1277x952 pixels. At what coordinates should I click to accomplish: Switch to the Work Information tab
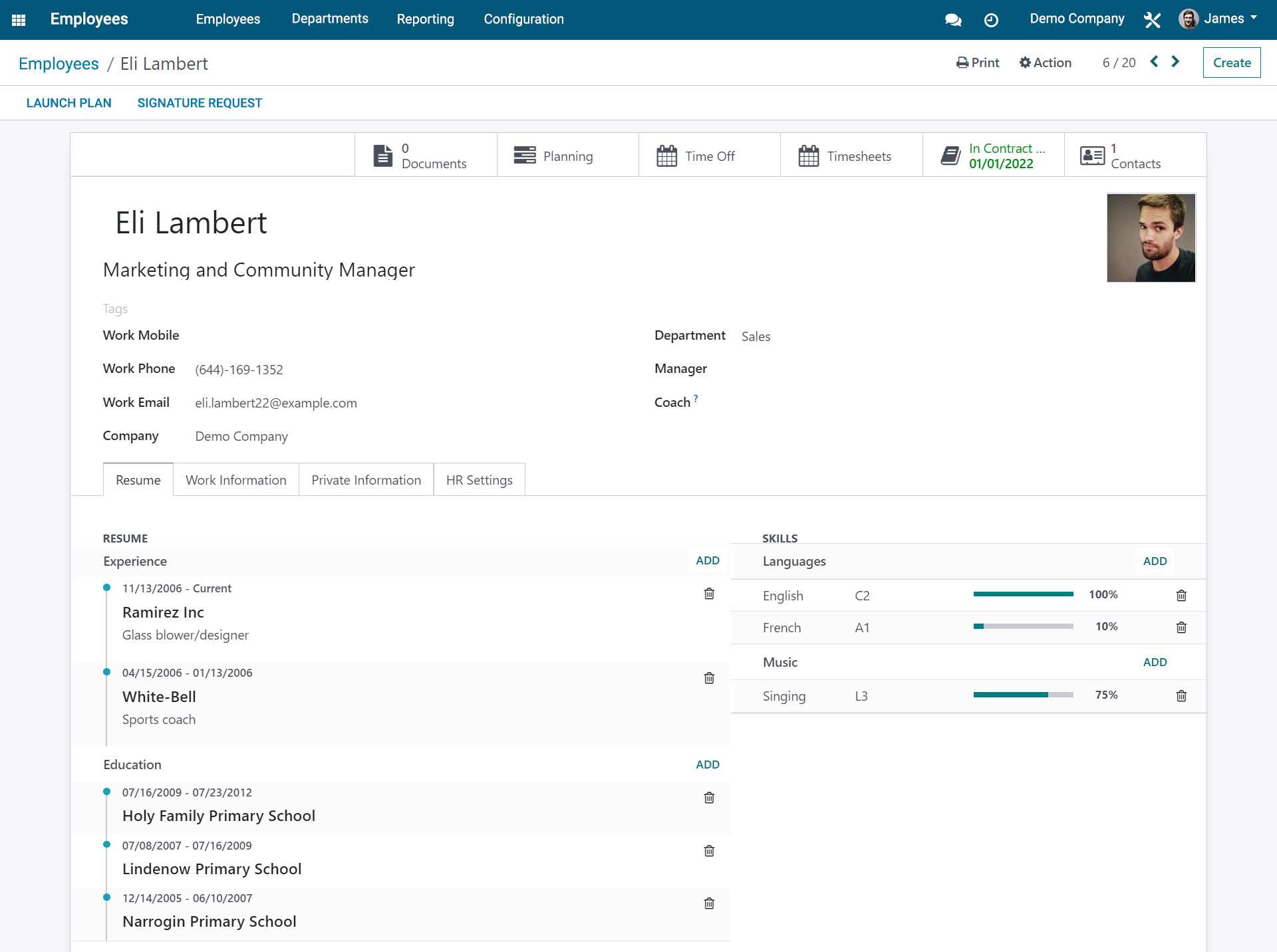click(236, 480)
